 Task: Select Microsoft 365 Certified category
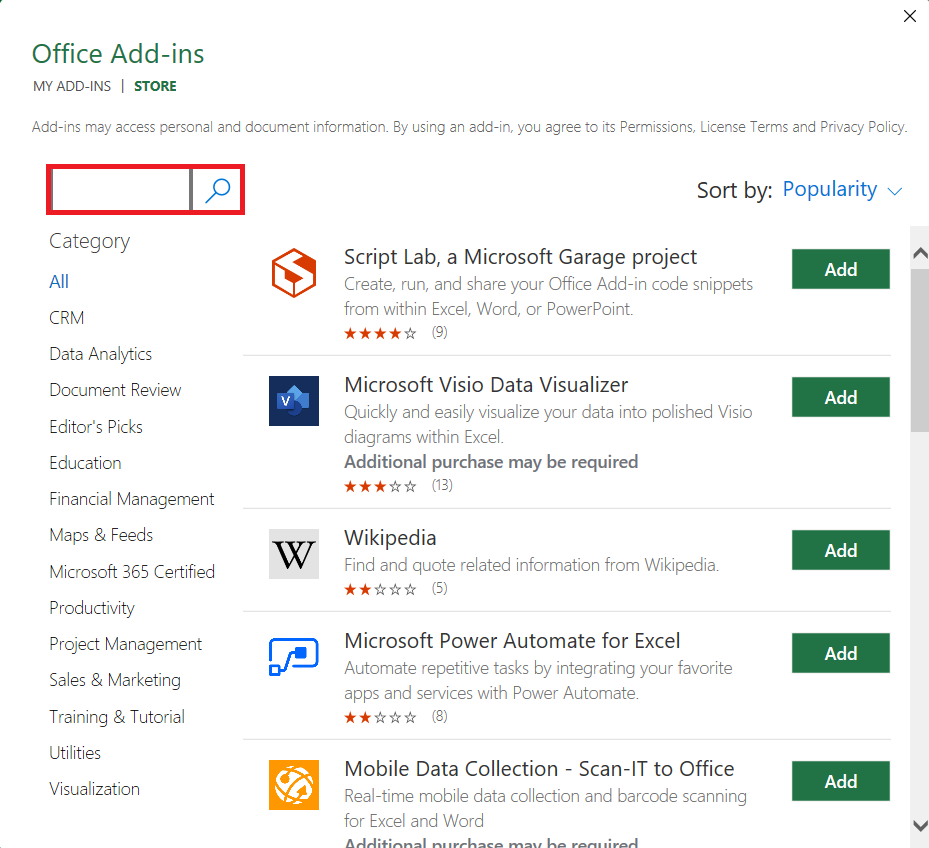pos(132,572)
